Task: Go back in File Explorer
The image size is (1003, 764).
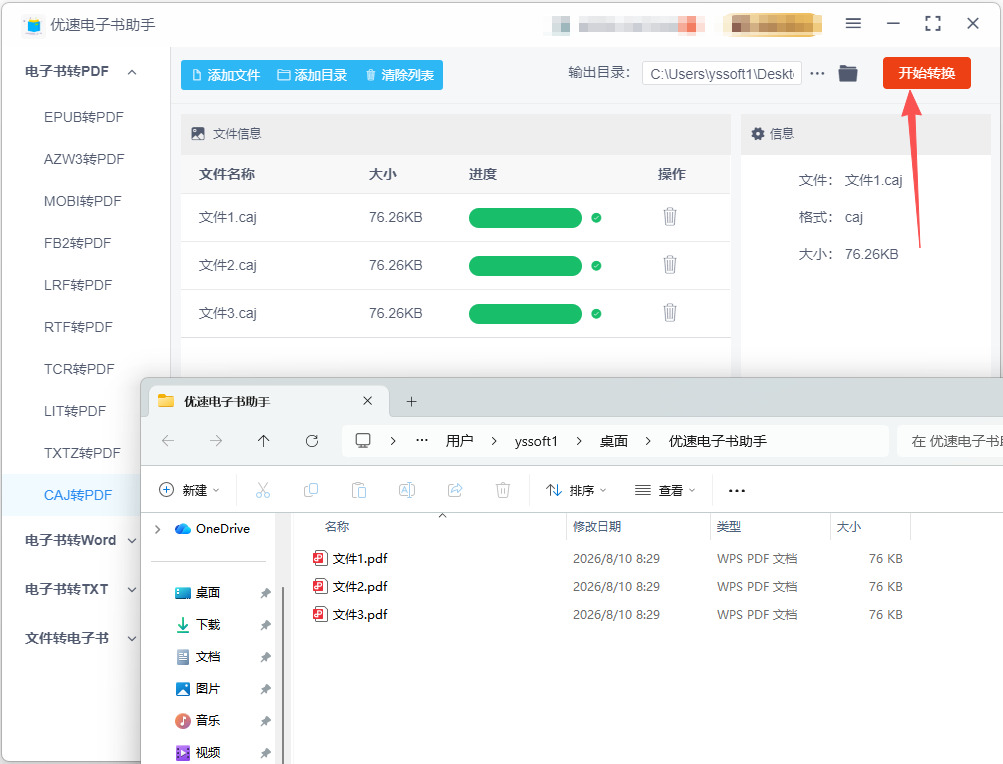Action: pos(168,441)
